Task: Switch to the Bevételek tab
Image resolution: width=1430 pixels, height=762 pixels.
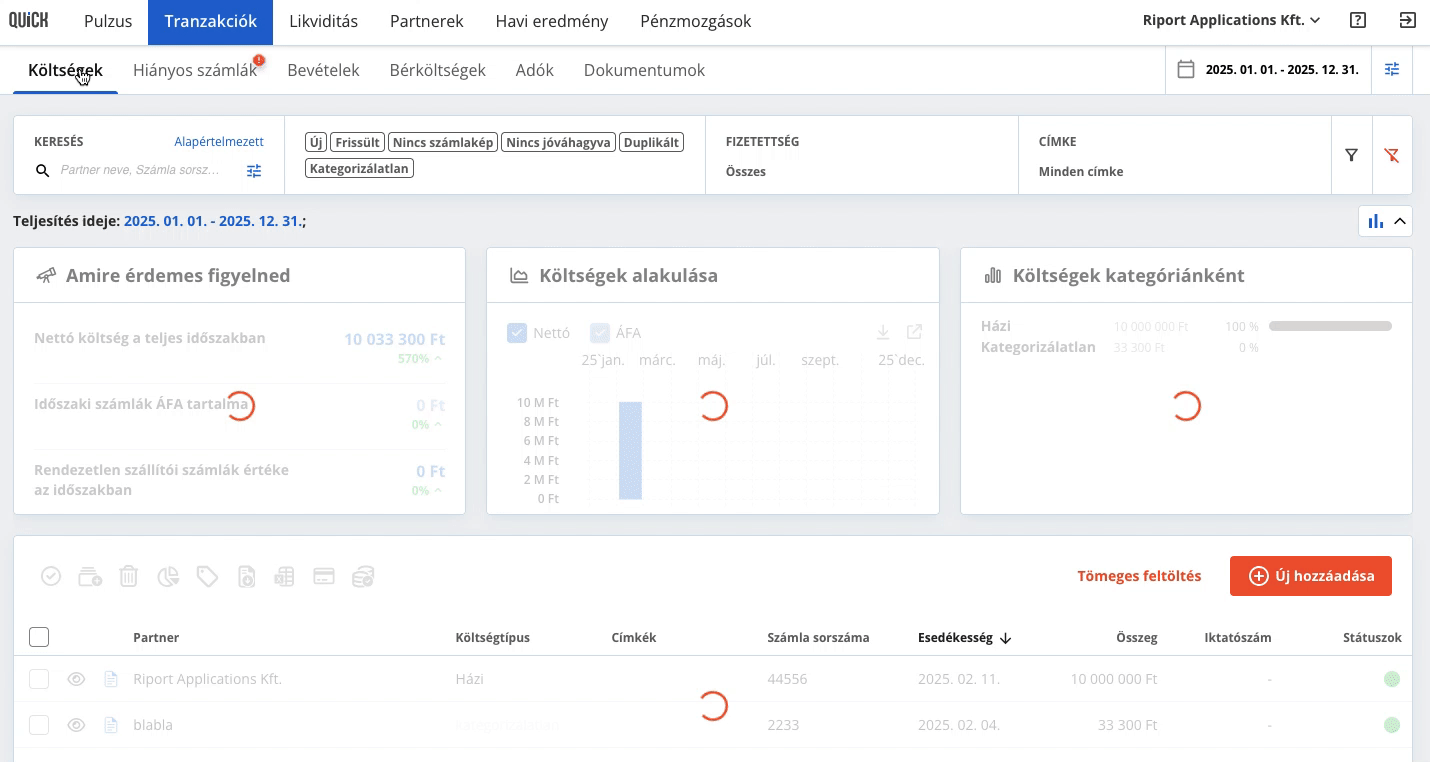Action: point(323,70)
